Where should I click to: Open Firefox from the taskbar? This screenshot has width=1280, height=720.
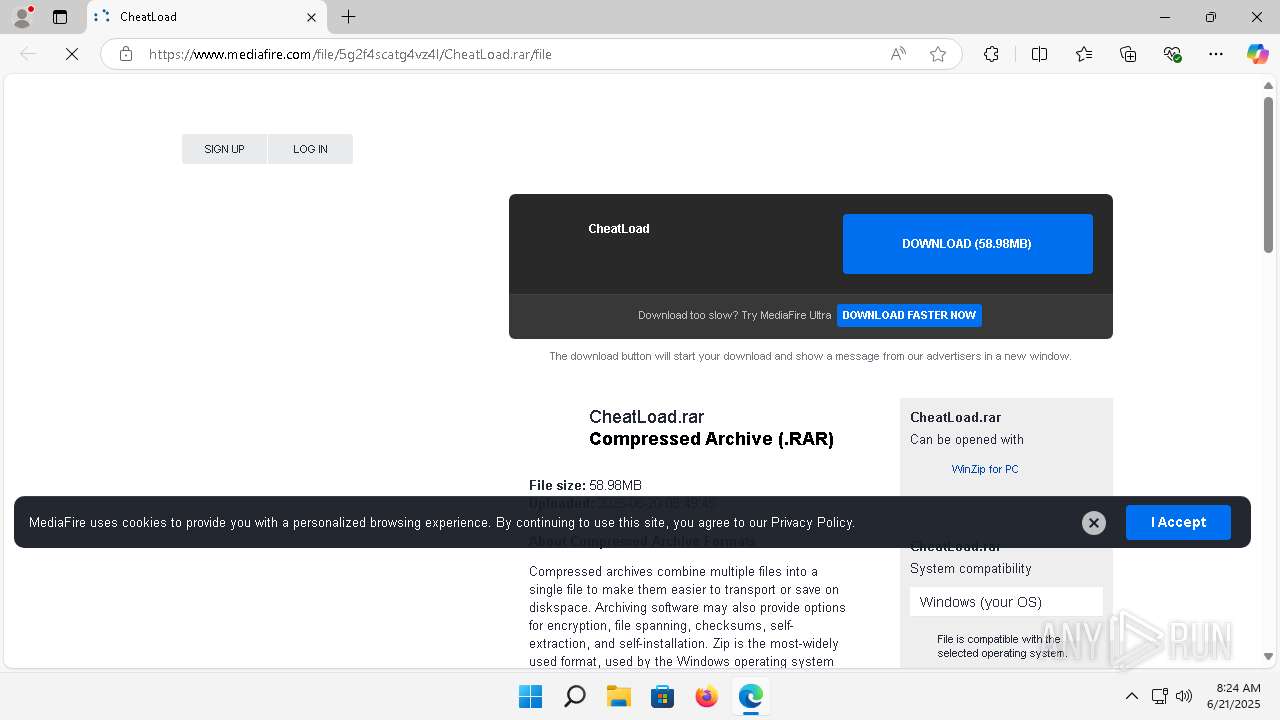(x=706, y=696)
